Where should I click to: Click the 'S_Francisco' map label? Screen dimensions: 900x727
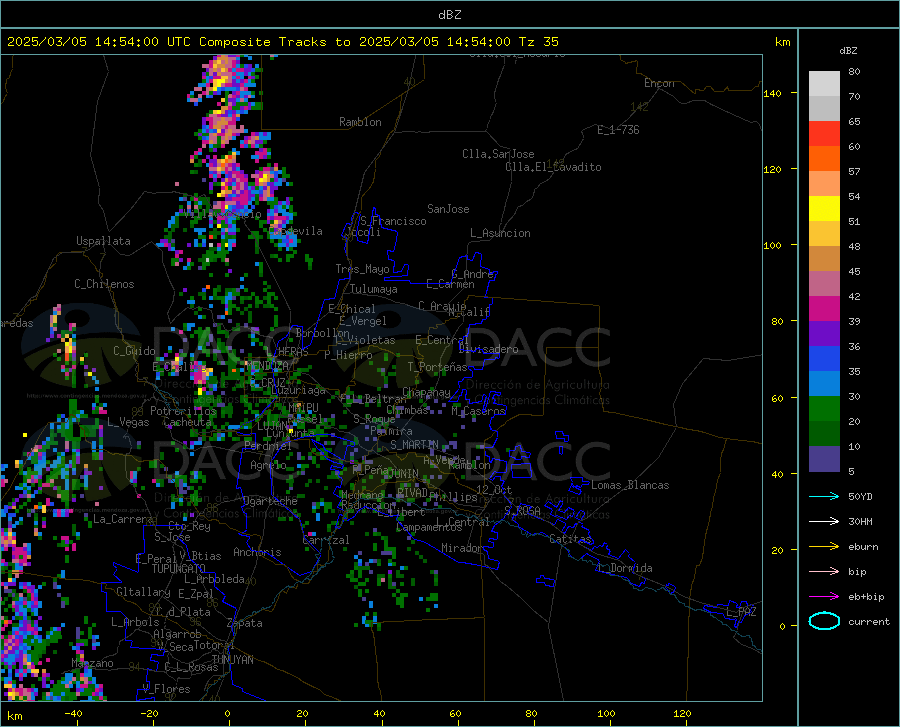tap(393, 221)
